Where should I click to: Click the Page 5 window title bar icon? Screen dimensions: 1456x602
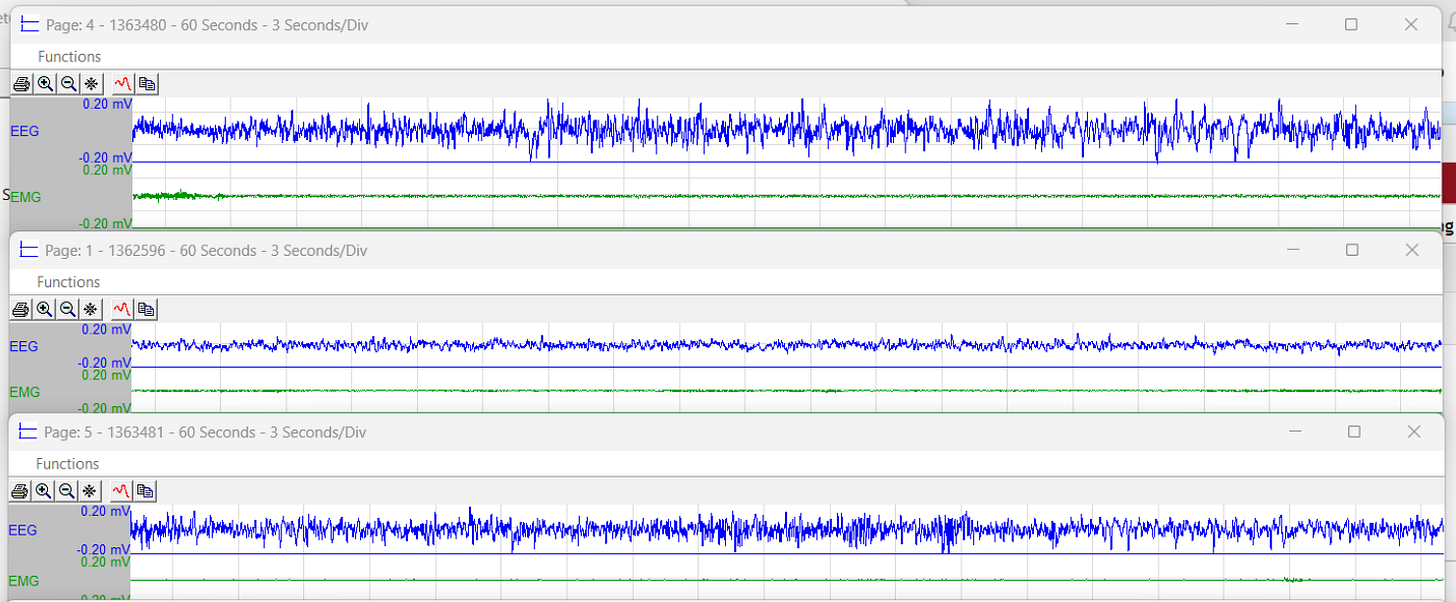[x=28, y=432]
